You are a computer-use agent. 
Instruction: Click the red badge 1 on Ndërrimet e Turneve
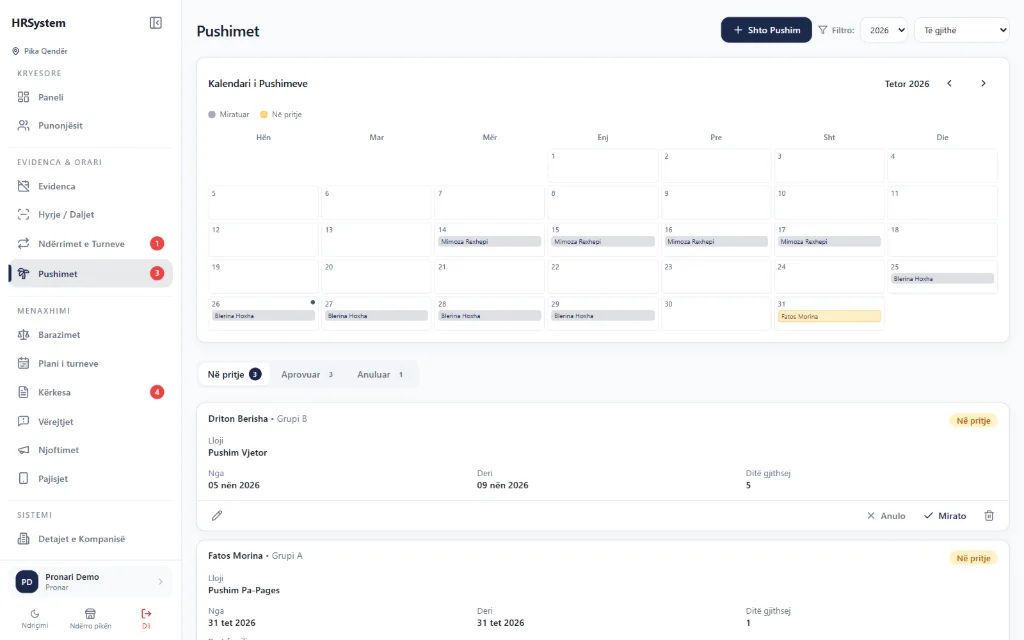coord(157,244)
